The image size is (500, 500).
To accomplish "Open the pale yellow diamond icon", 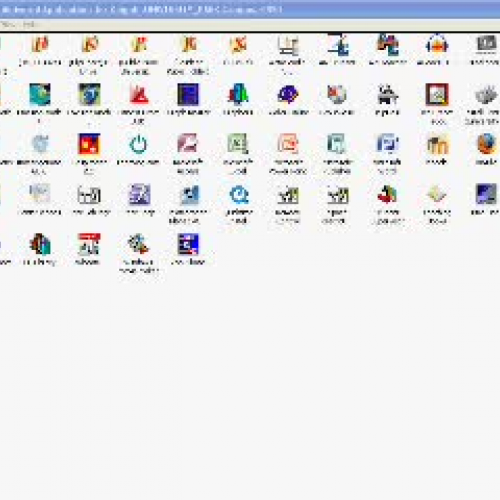I will click(x=437, y=194).
